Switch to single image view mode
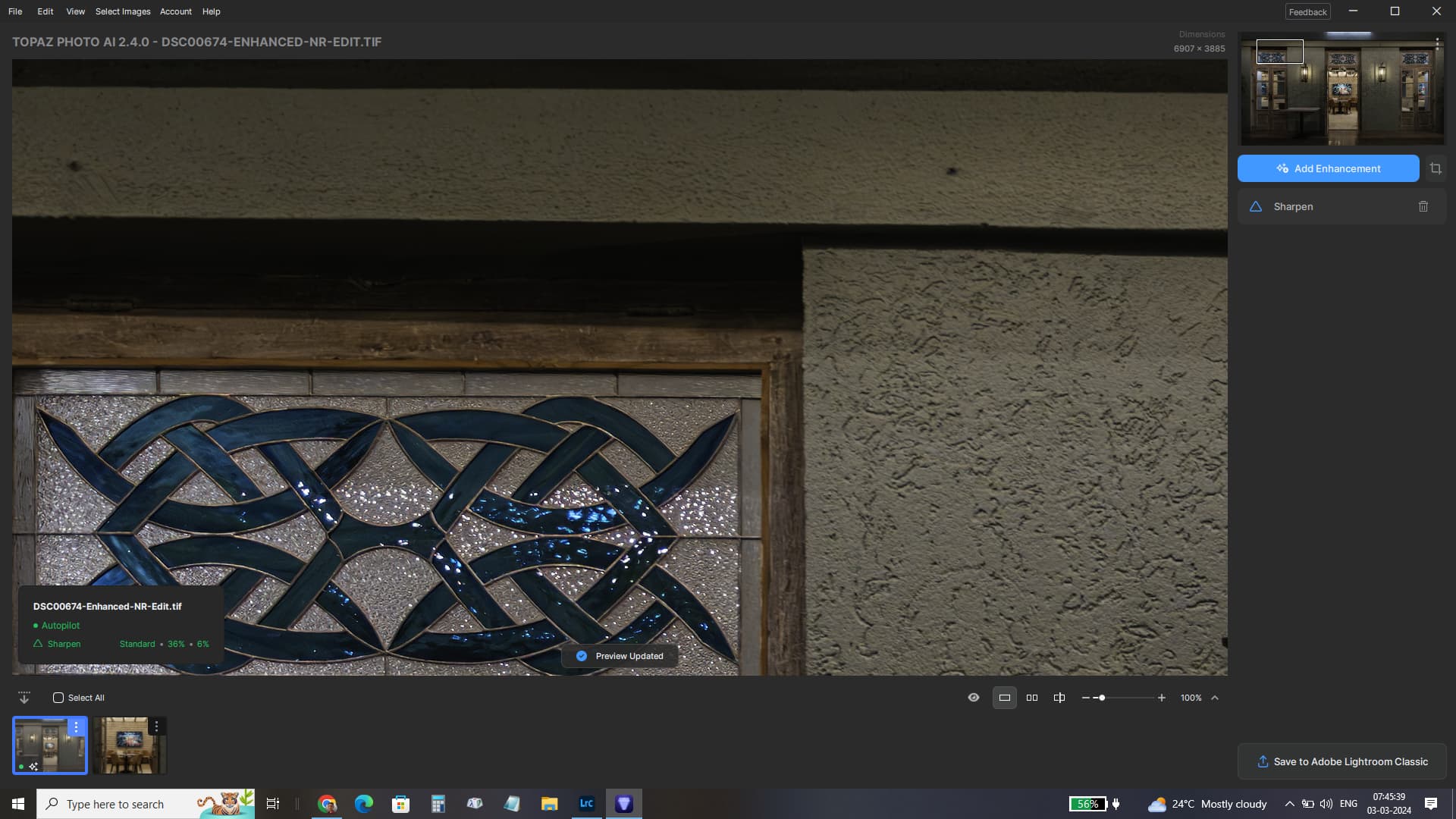 coord(1004,698)
